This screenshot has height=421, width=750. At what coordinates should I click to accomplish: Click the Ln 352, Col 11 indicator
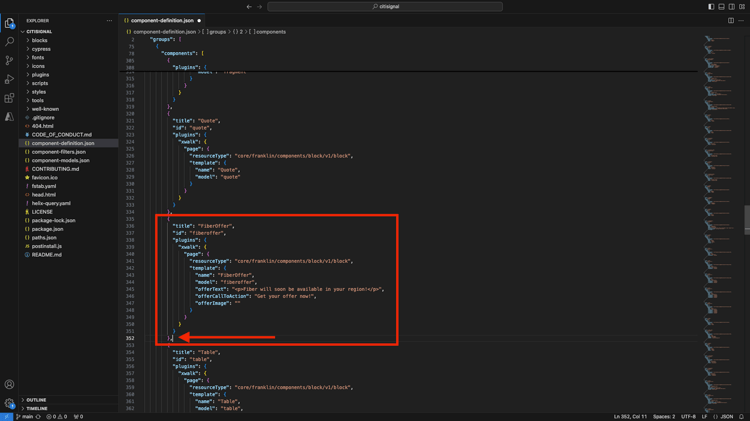tap(630, 417)
